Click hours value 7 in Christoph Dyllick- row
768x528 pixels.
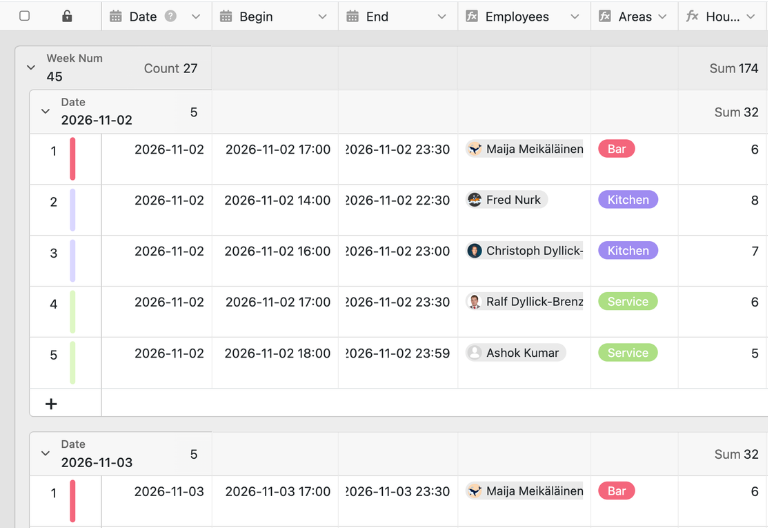[x=755, y=251]
